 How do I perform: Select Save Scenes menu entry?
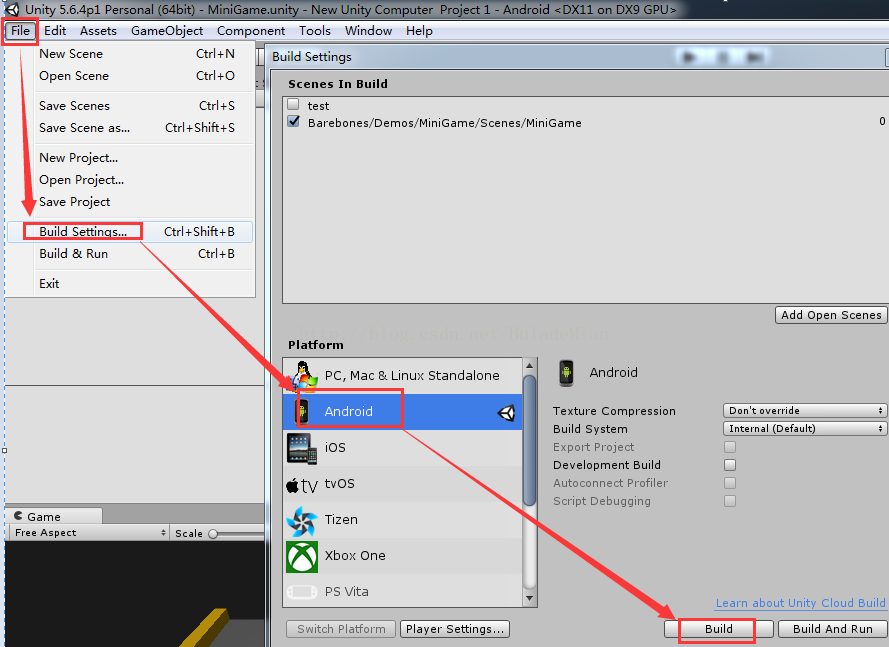(x=130, y=106)
